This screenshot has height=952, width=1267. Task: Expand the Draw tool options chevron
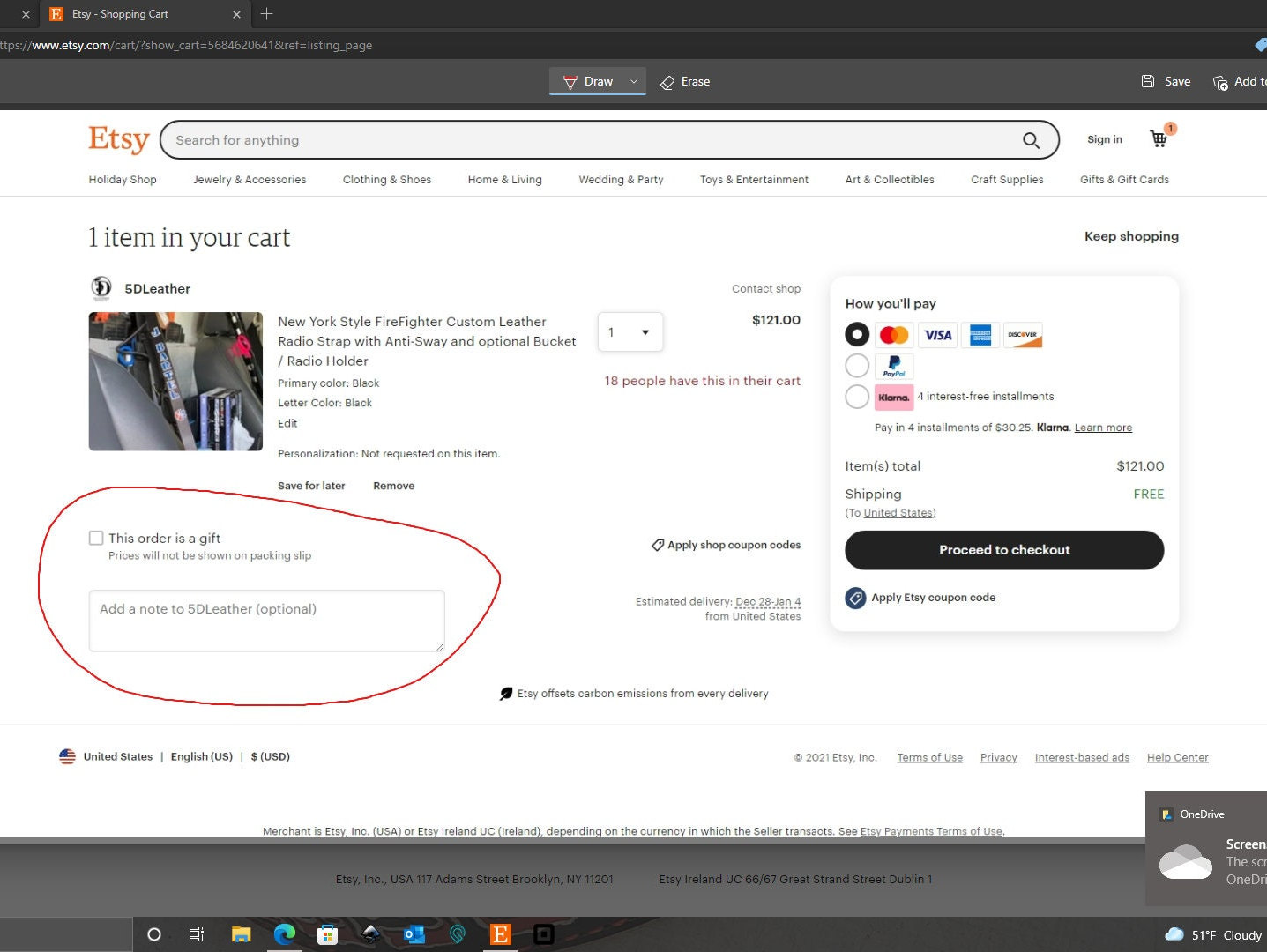[x=633, y=81]
